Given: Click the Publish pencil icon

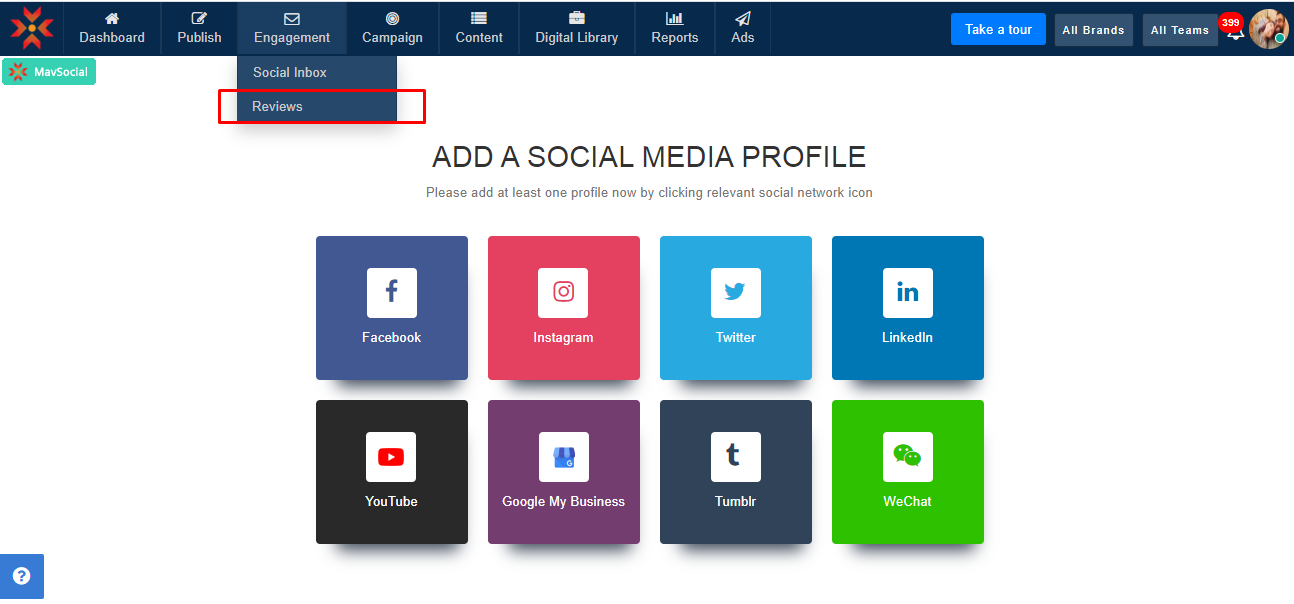Looking at the screenshot, I should coord(199,18).
